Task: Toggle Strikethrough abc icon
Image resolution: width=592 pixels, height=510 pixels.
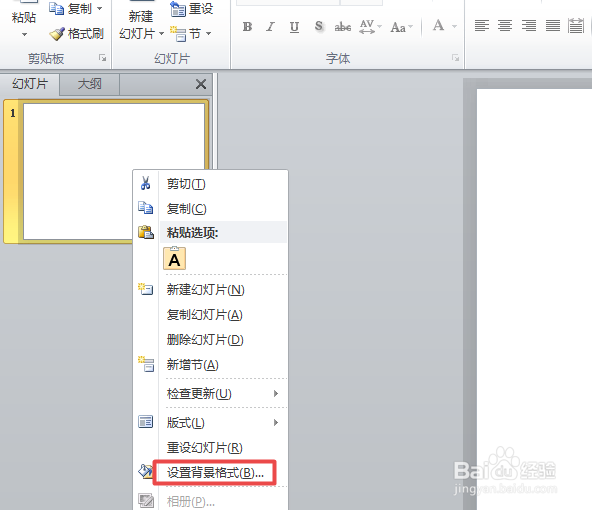Action: (x=343, y=27)
